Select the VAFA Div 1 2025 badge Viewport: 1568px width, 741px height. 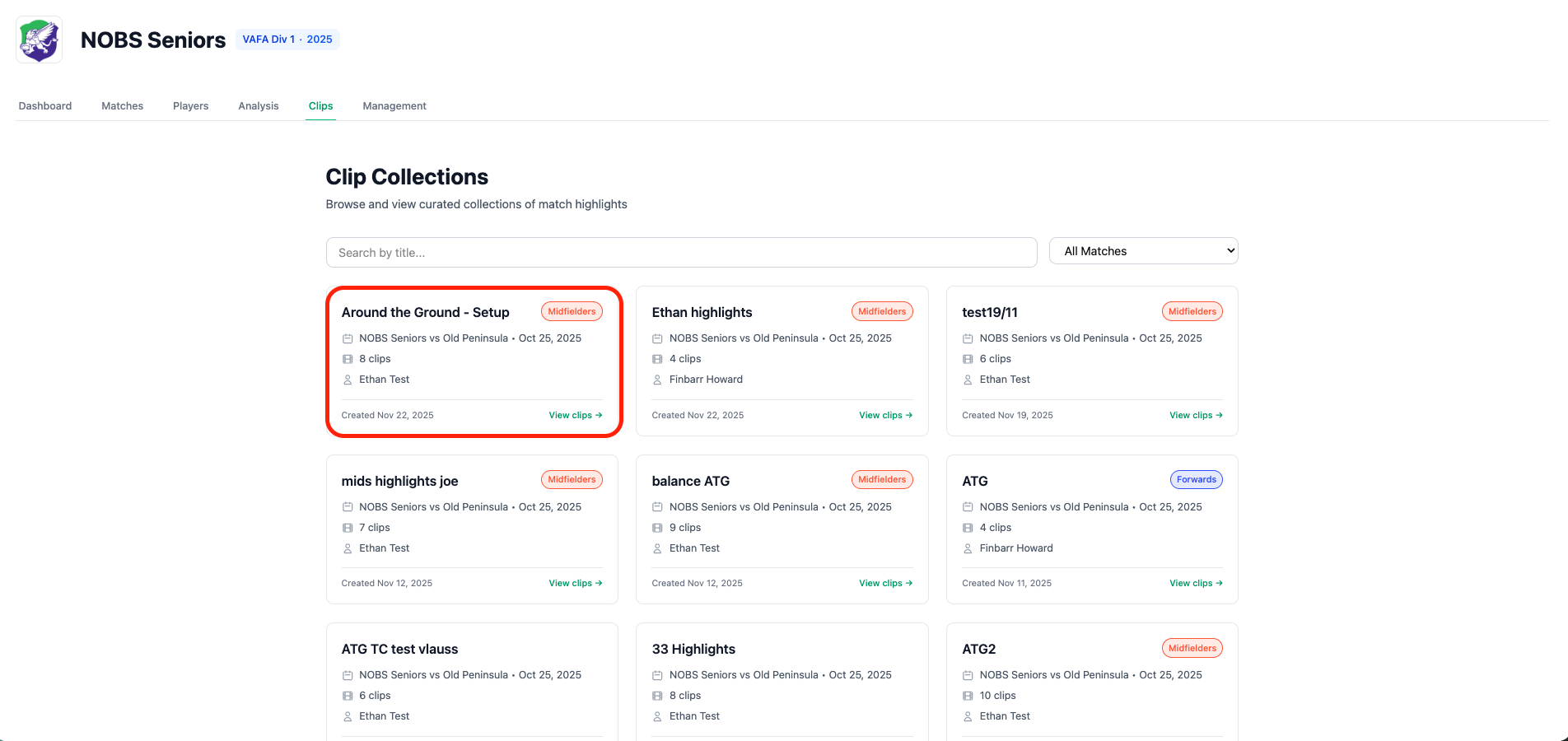pos(287,40)
